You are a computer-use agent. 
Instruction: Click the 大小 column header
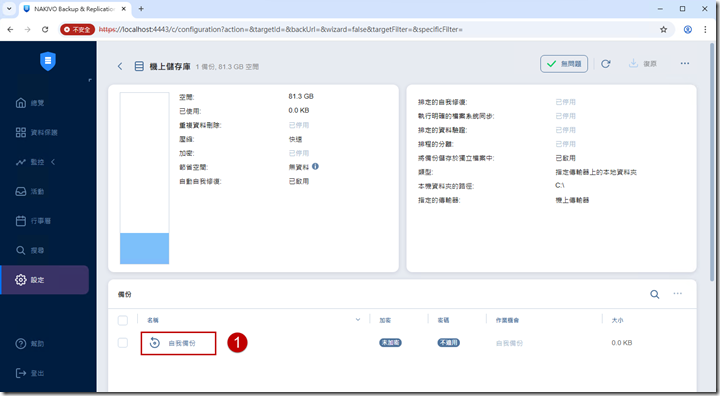pyautogui.click(x=617, y=320)
